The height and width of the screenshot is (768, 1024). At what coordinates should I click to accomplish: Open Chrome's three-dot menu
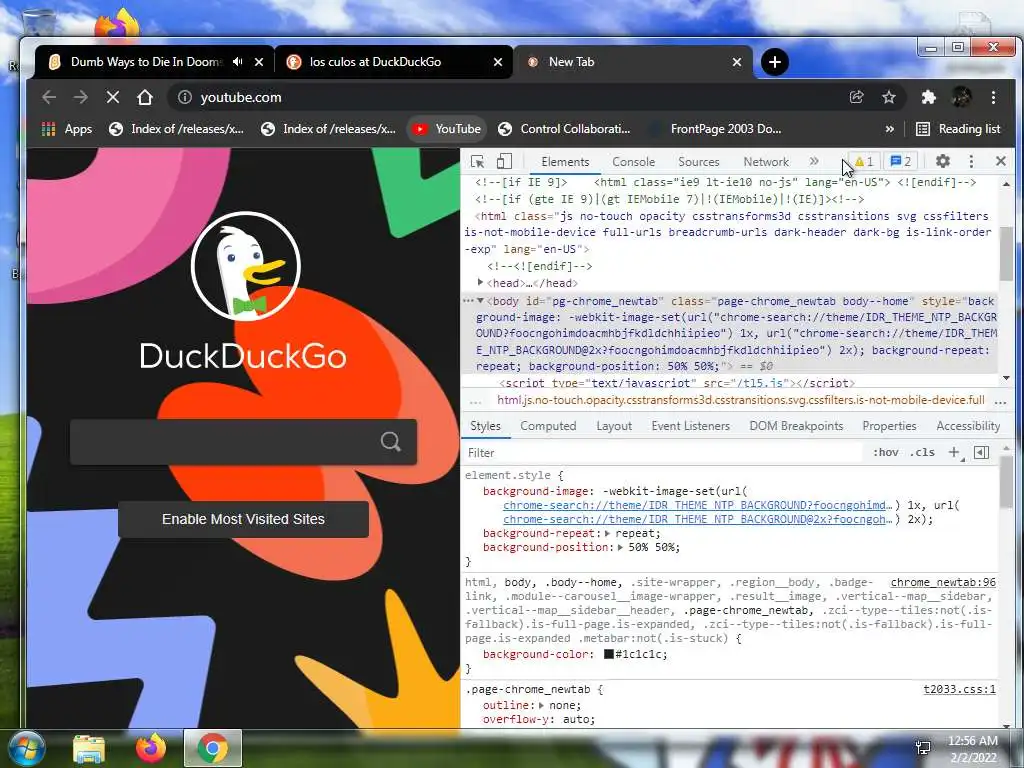(993, 97)
